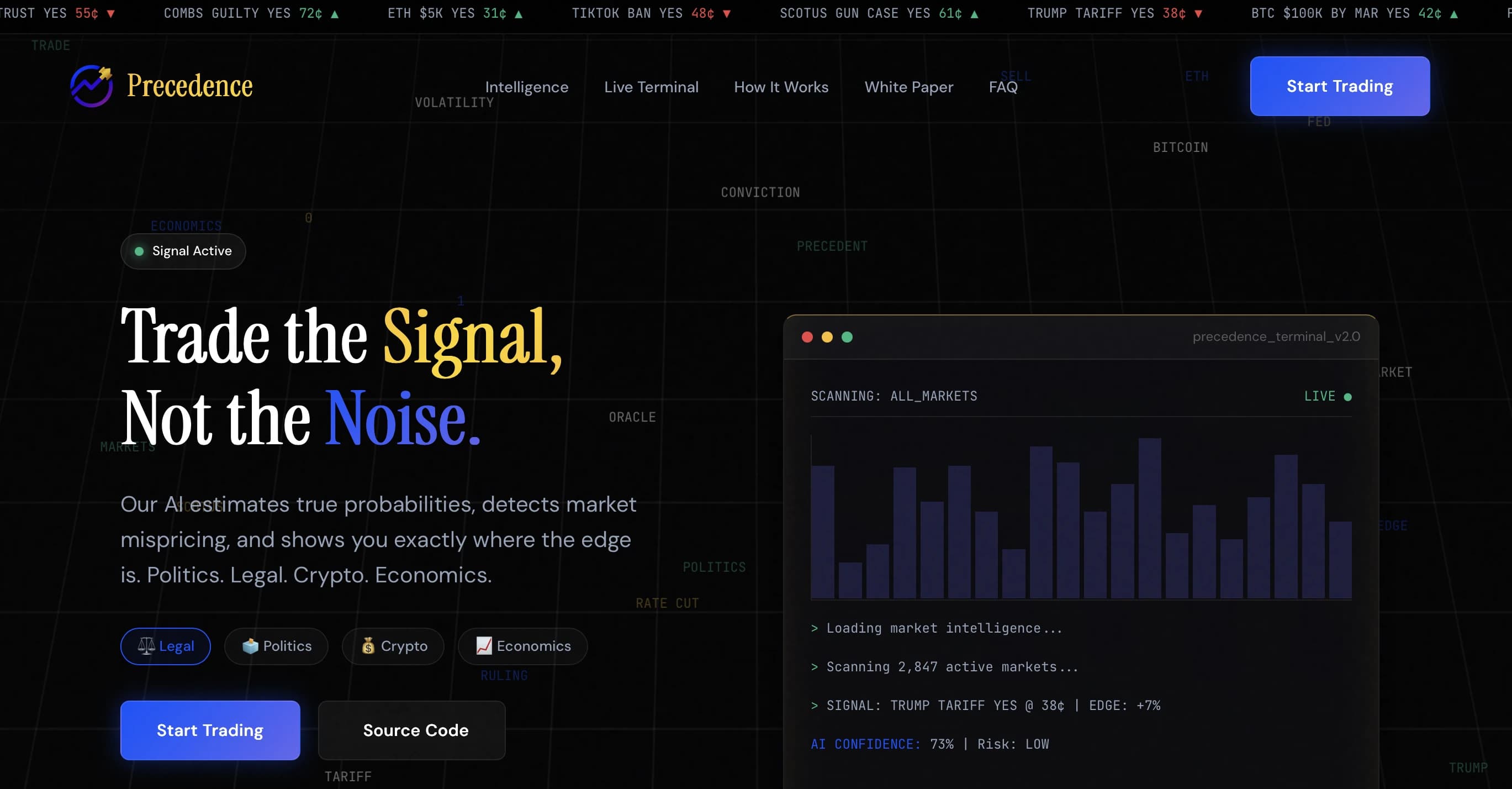The width and height of the screenshot is (1512, 789).
Task: Click the yellow terminal window dot
Action: 827,337
